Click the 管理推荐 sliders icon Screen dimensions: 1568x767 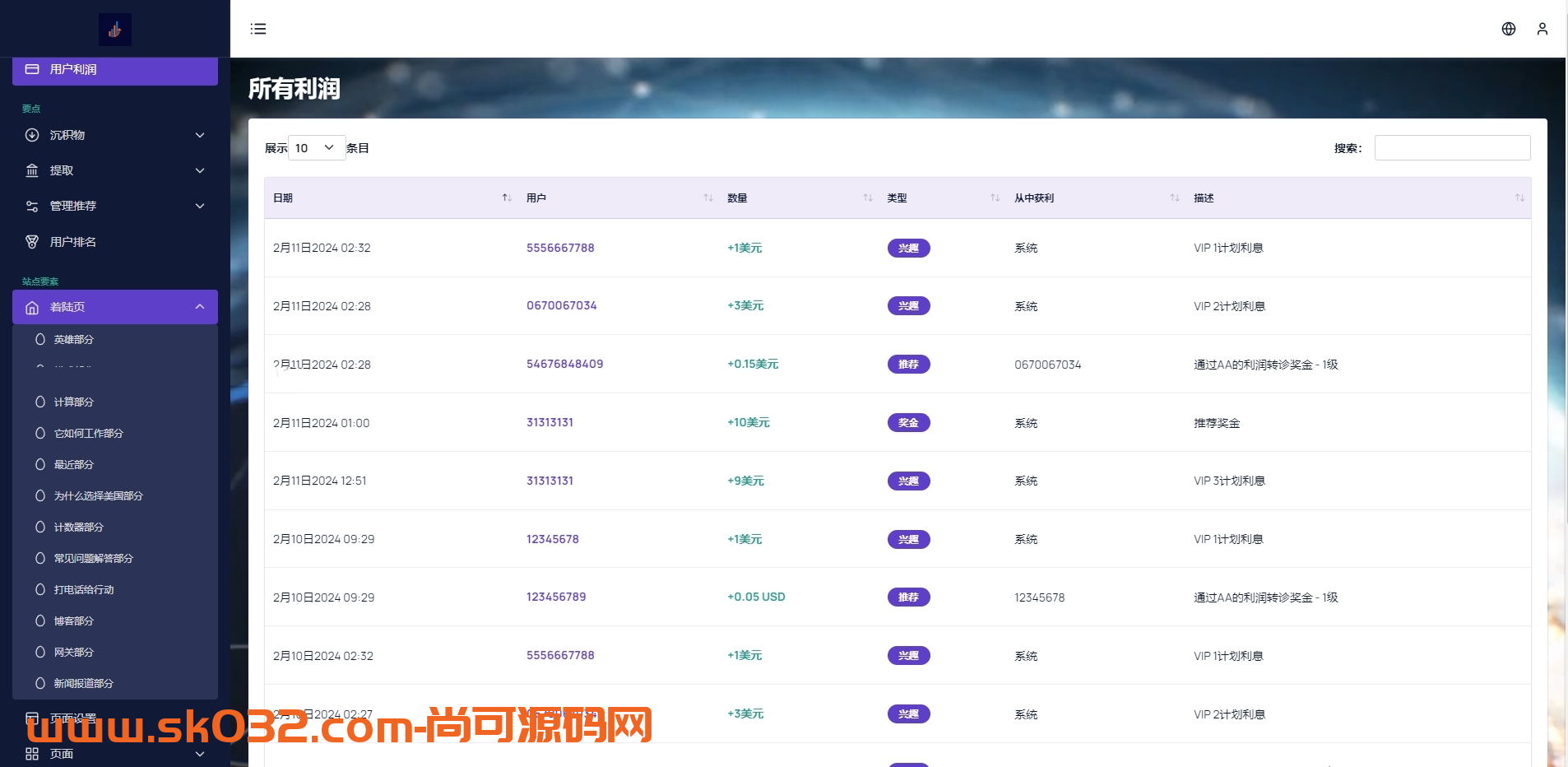tap(32, 206)
